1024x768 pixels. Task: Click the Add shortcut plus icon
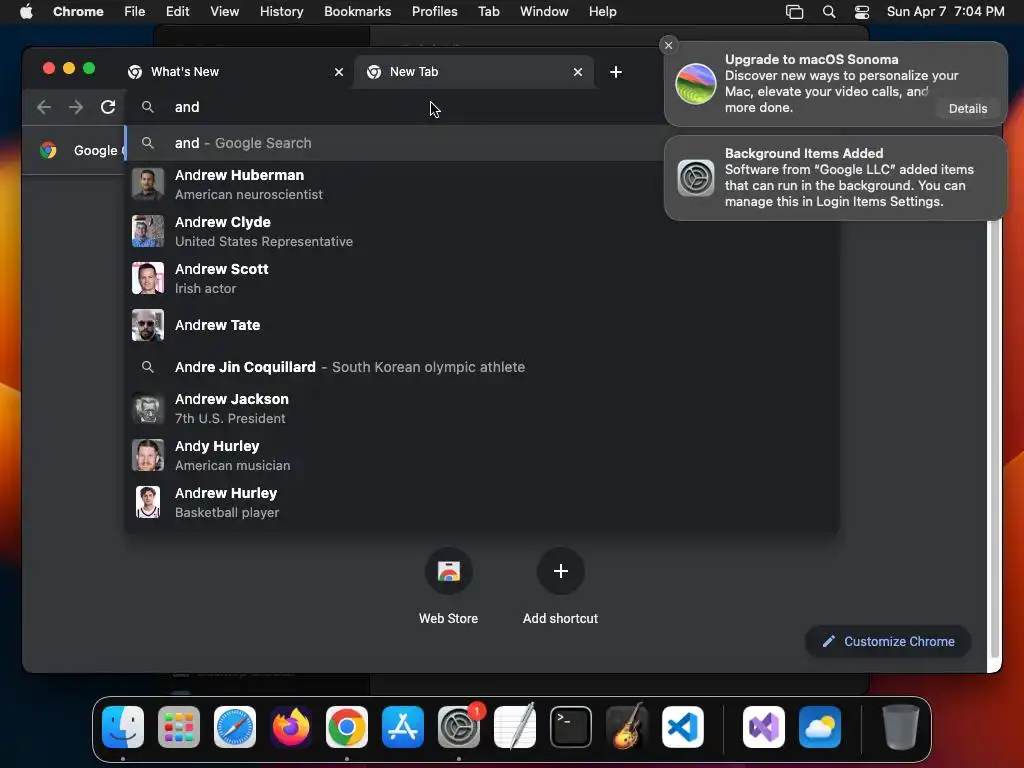click(x=560, y=571)
